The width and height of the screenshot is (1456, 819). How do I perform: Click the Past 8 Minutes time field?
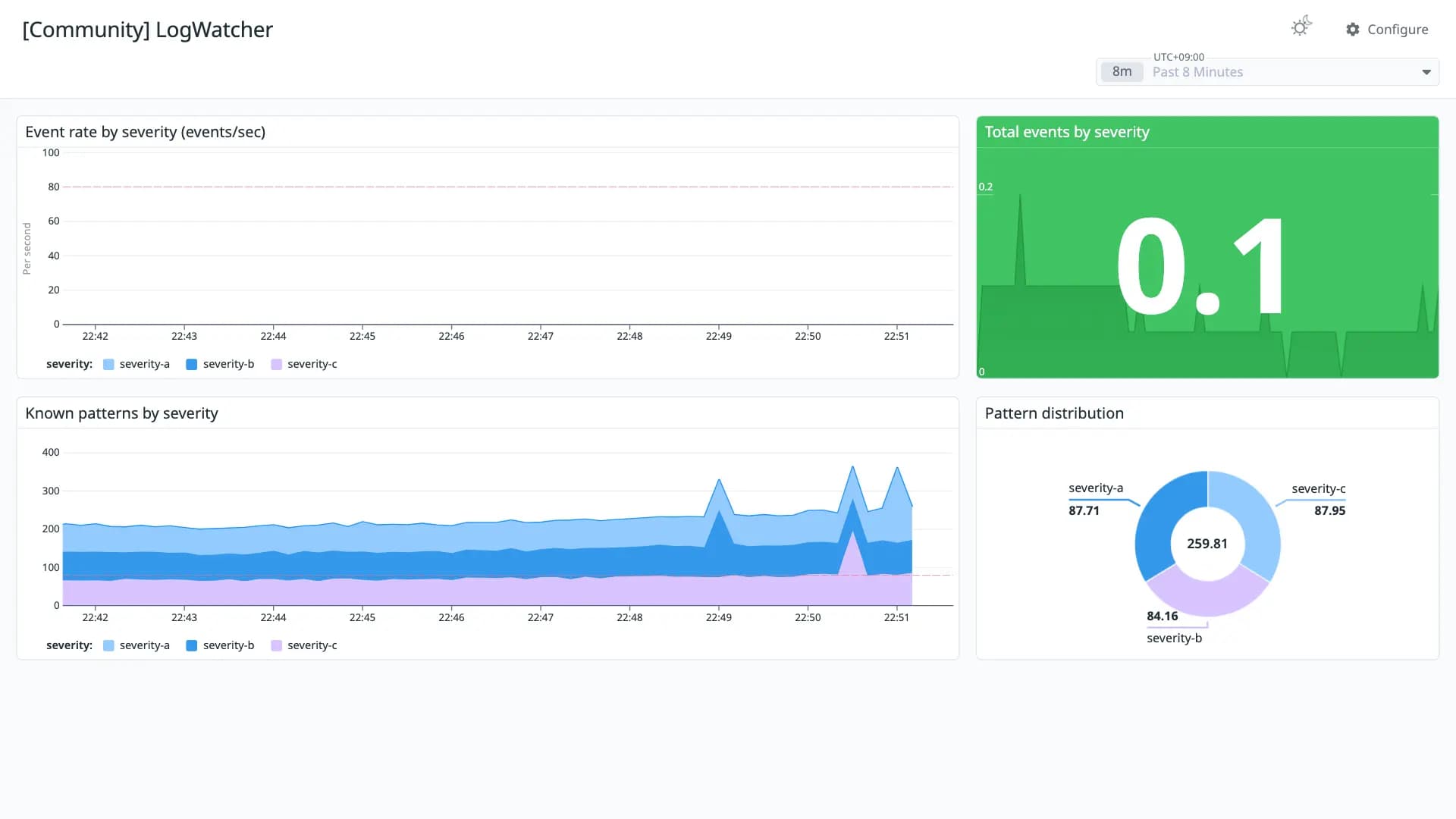pos(1267,72)
